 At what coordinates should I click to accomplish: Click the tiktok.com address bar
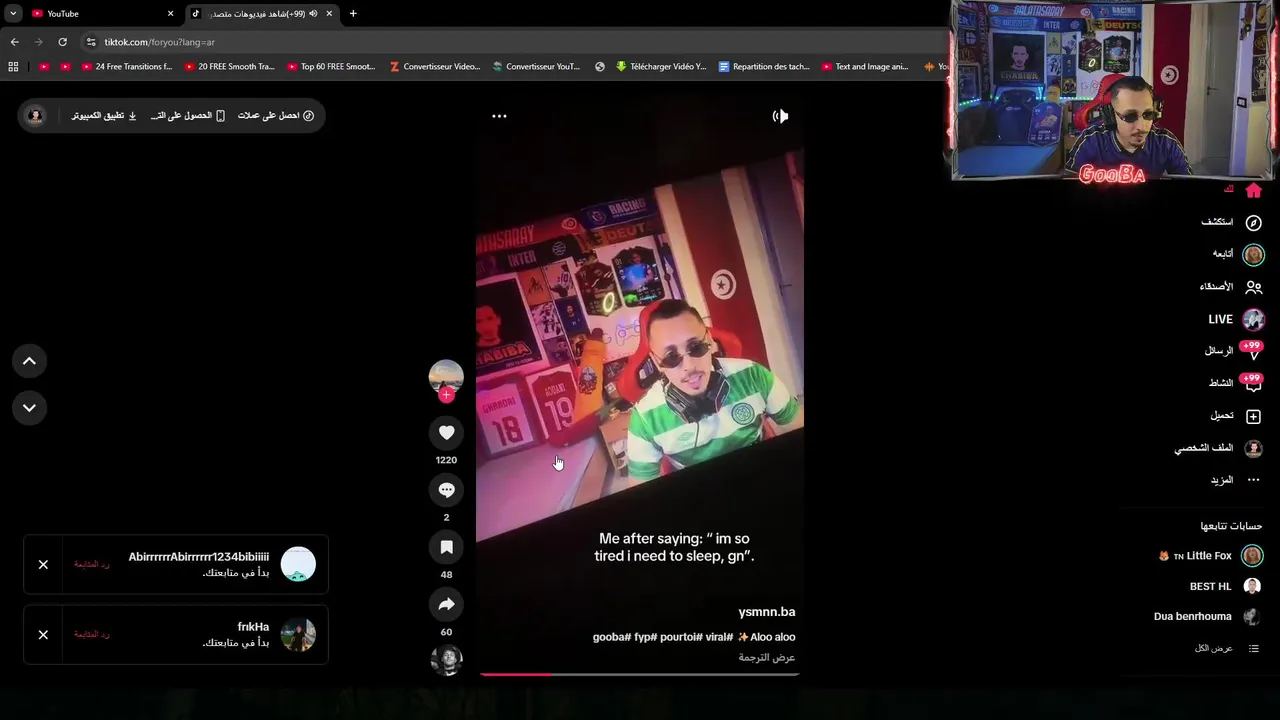tap(500, 42)
